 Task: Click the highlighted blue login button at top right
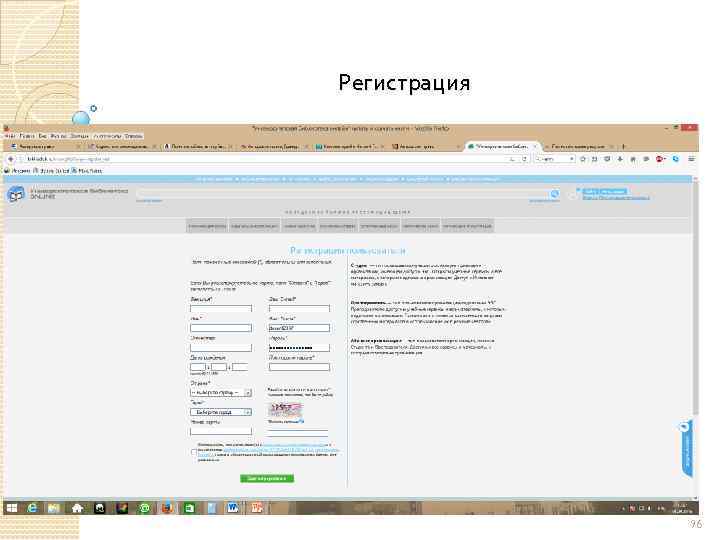click(604, 191)
